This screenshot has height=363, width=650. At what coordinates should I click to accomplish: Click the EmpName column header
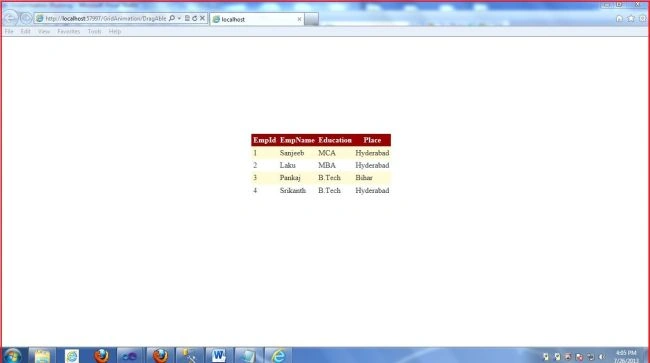click(x=297, y=140)
